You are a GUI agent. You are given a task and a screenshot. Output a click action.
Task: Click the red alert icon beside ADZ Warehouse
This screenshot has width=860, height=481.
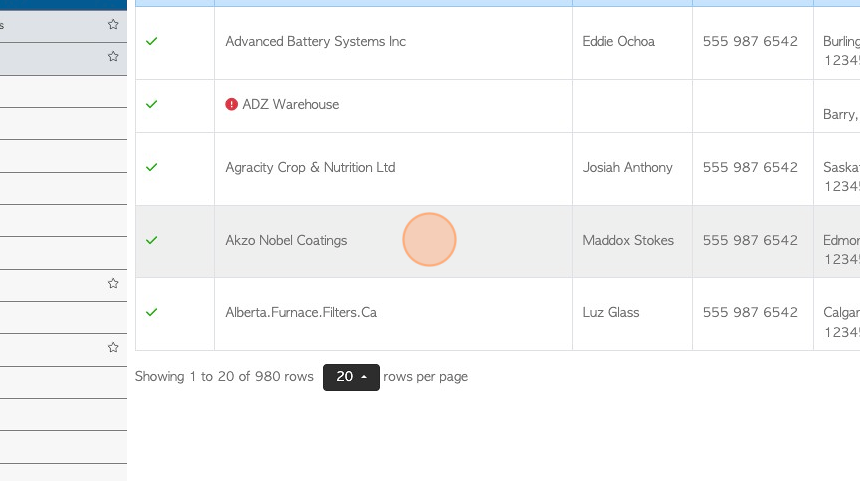pyautogui.click(x=231, y=104)
